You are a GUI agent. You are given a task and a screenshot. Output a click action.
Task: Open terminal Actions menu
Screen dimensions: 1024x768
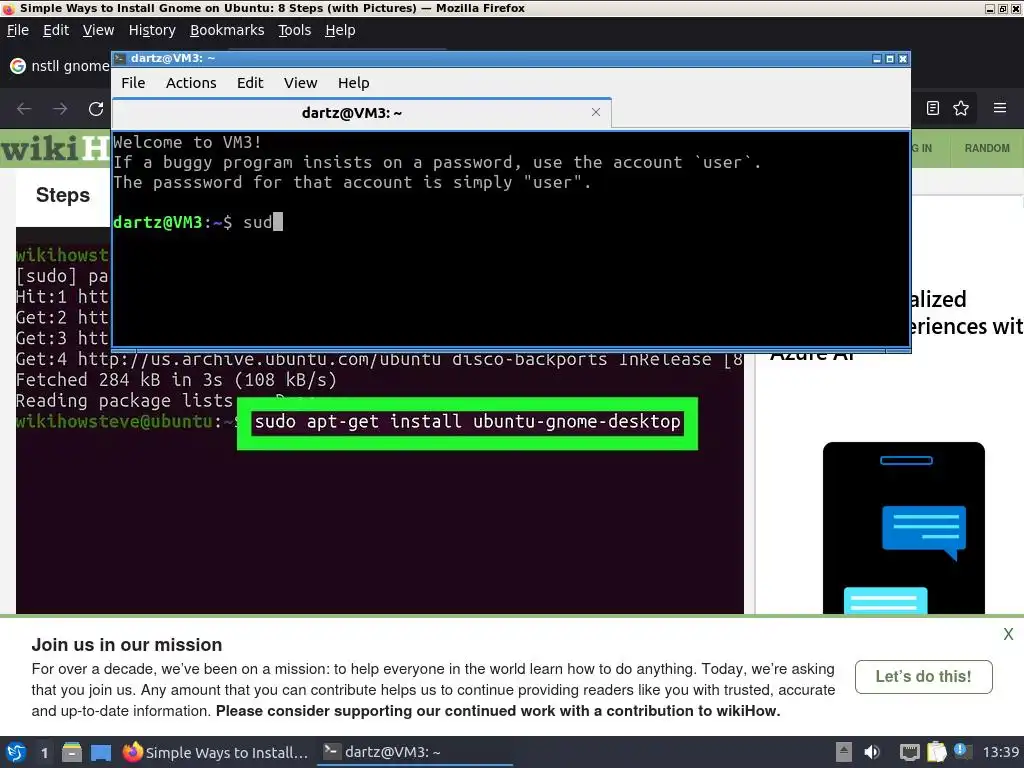click(x=191, y=83)
